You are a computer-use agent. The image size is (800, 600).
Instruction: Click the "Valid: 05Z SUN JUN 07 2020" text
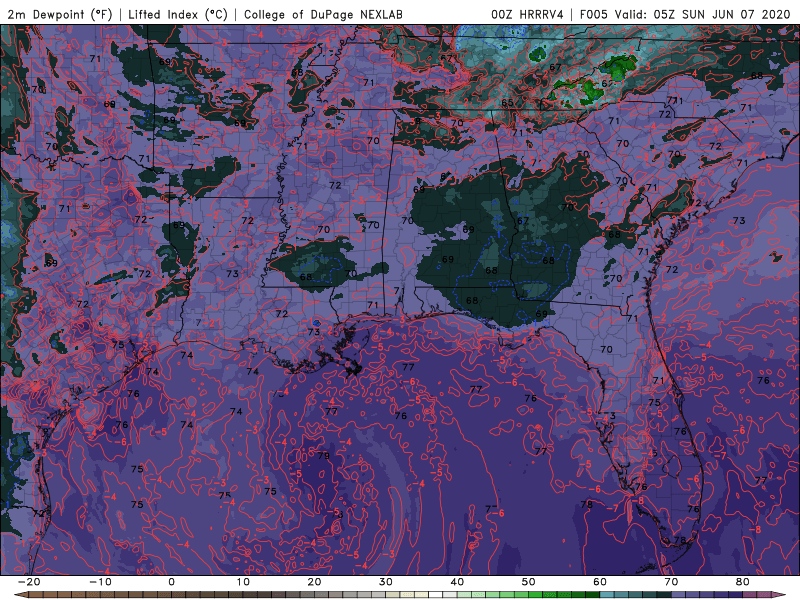702,14
